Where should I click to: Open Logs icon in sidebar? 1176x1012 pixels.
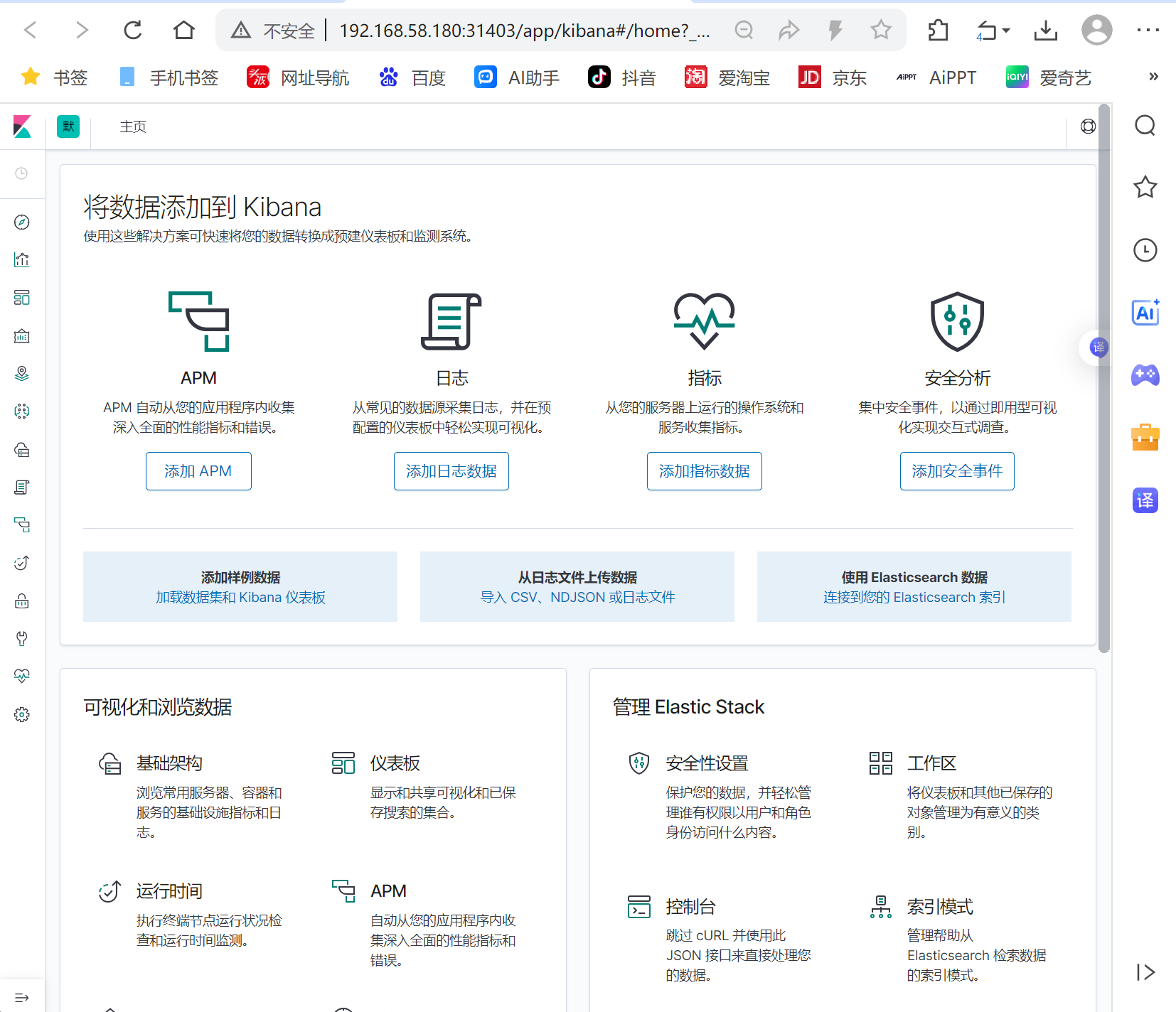[22, 488]
